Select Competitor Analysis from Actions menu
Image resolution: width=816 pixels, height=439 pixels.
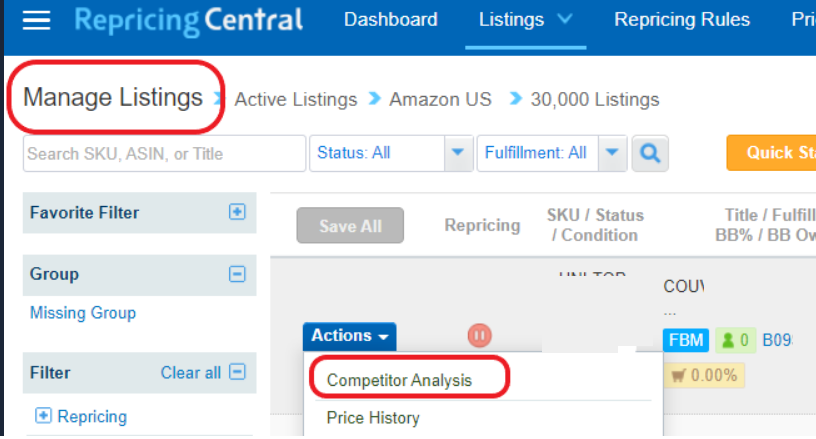tap(399, 380)
